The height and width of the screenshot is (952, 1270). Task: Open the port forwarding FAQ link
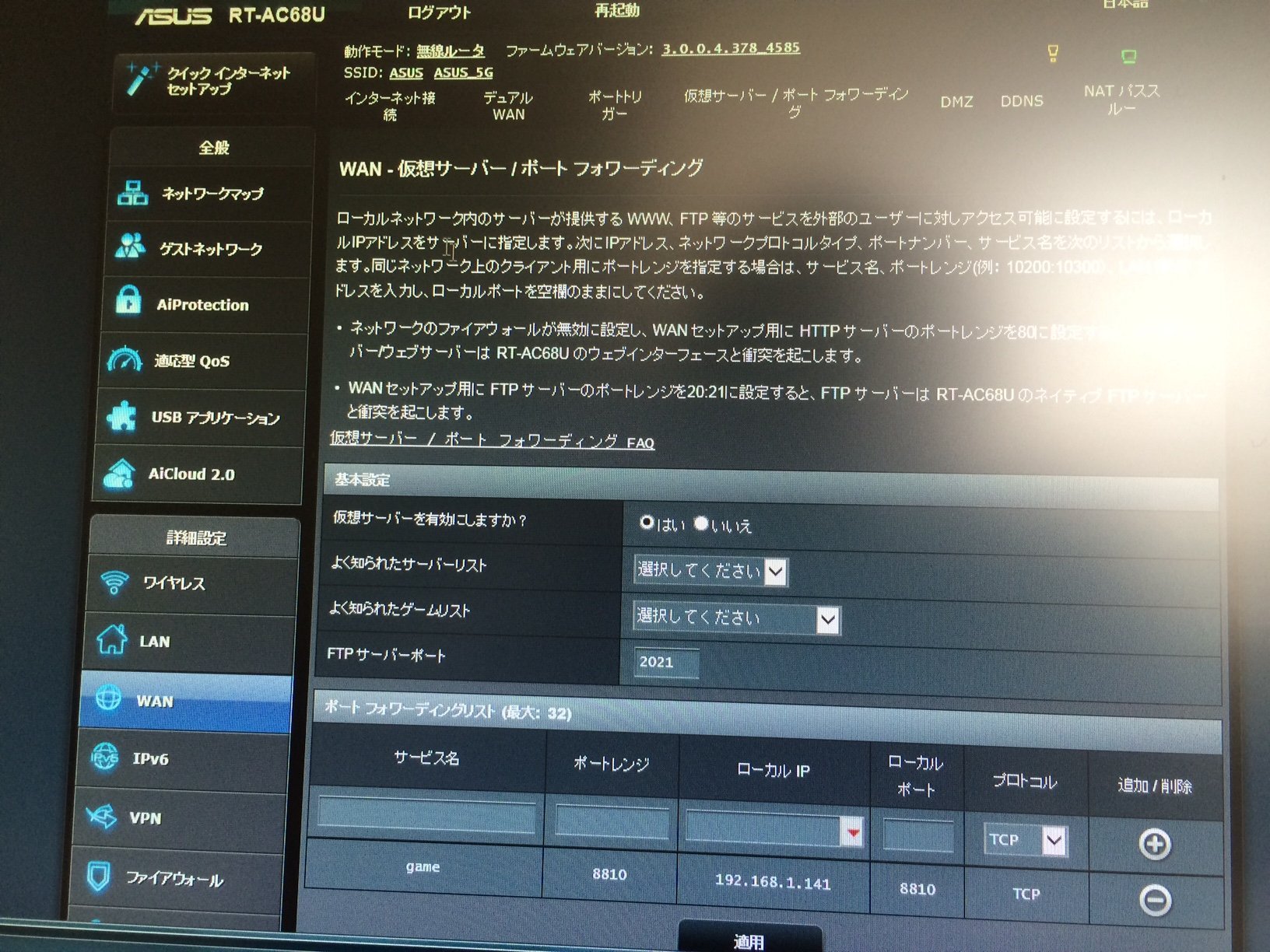click(492, 440)
